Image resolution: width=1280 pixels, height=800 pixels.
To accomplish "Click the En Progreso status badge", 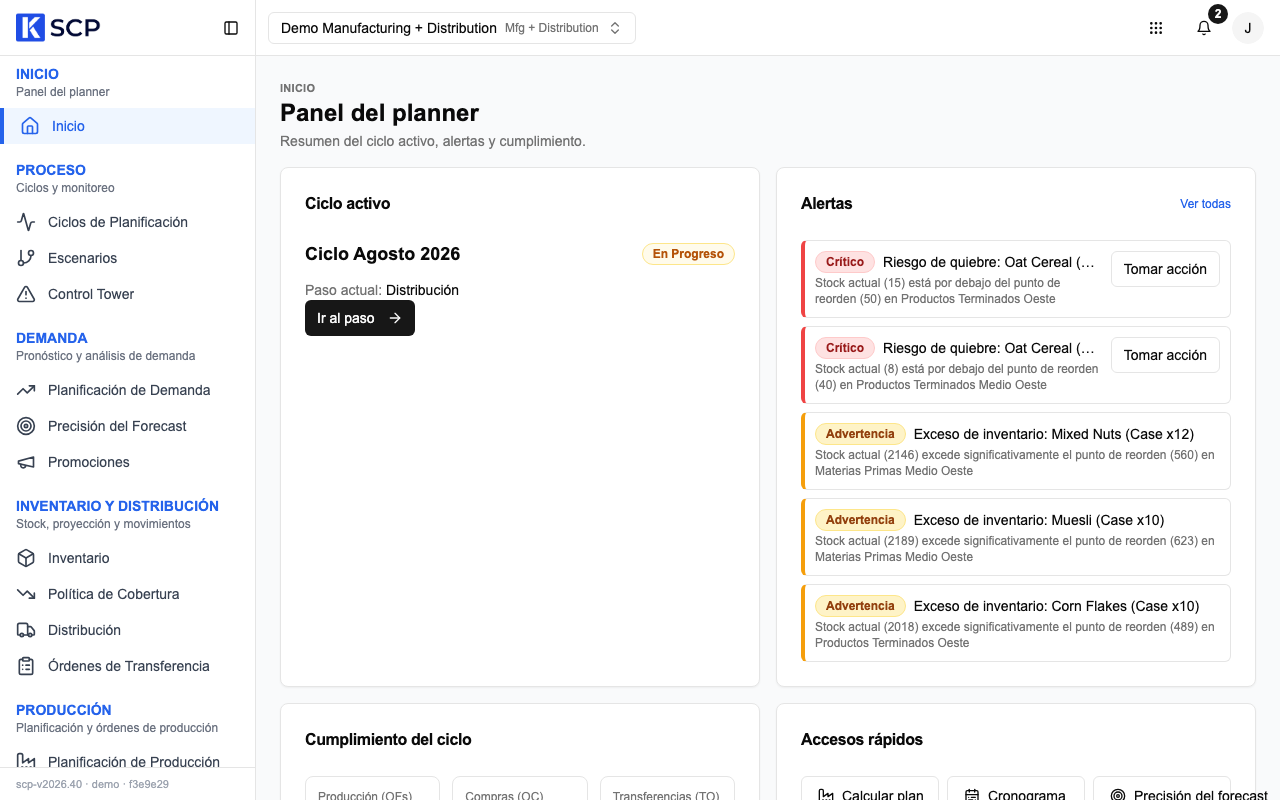I will [688, 254].
